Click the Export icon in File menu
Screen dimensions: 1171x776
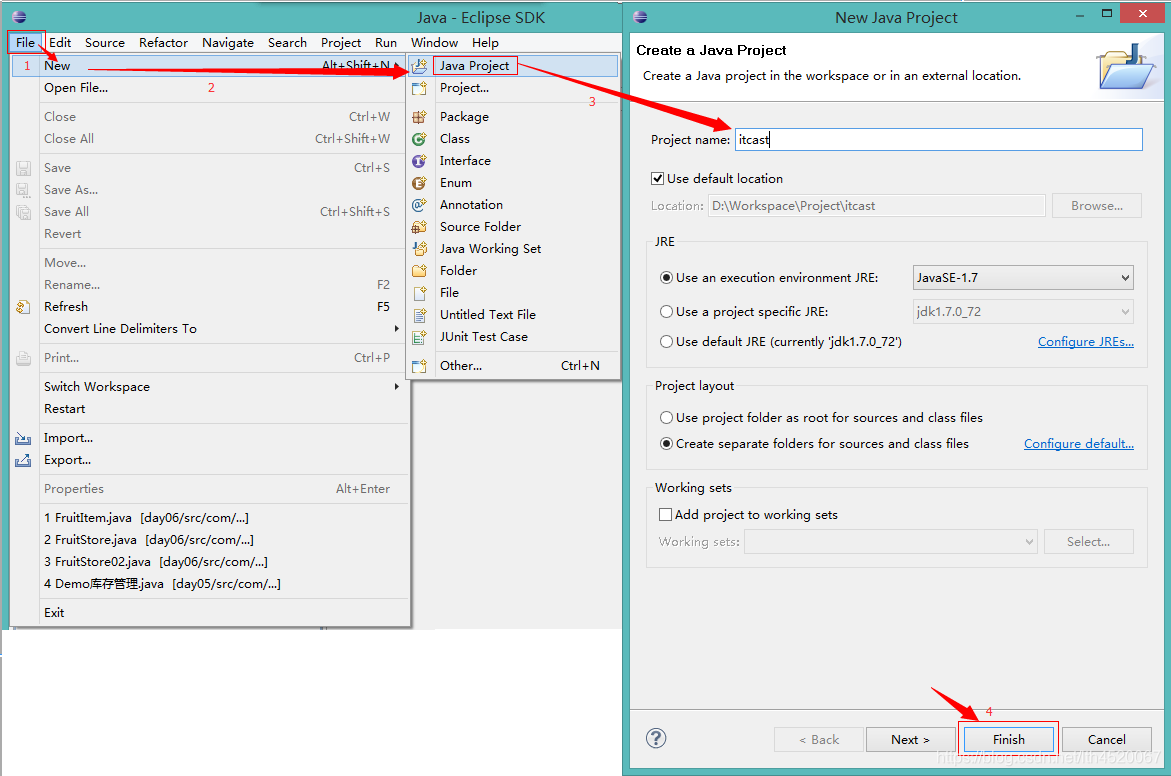pos(24,460)
